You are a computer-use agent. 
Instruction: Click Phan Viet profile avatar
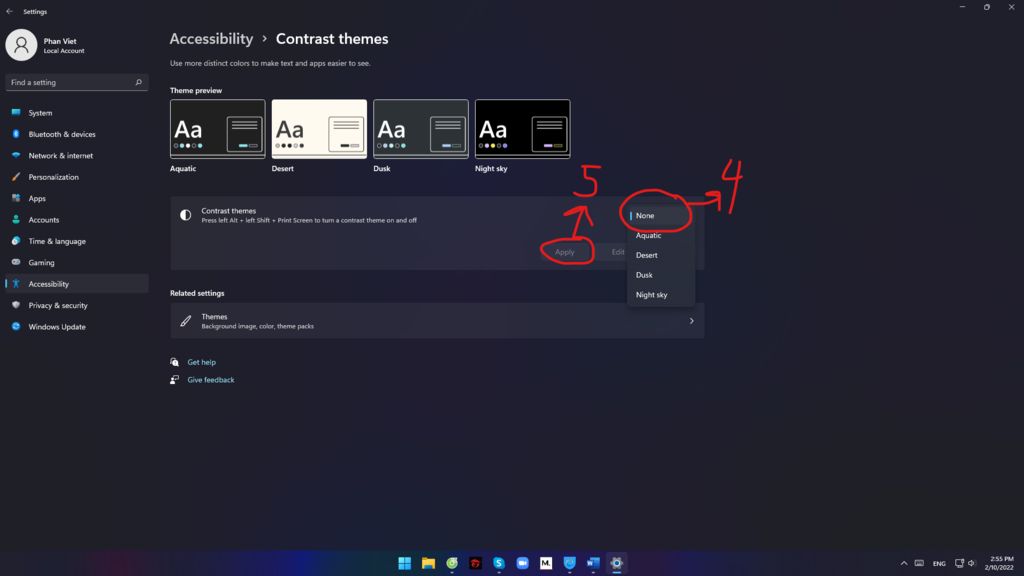[21, 45]
